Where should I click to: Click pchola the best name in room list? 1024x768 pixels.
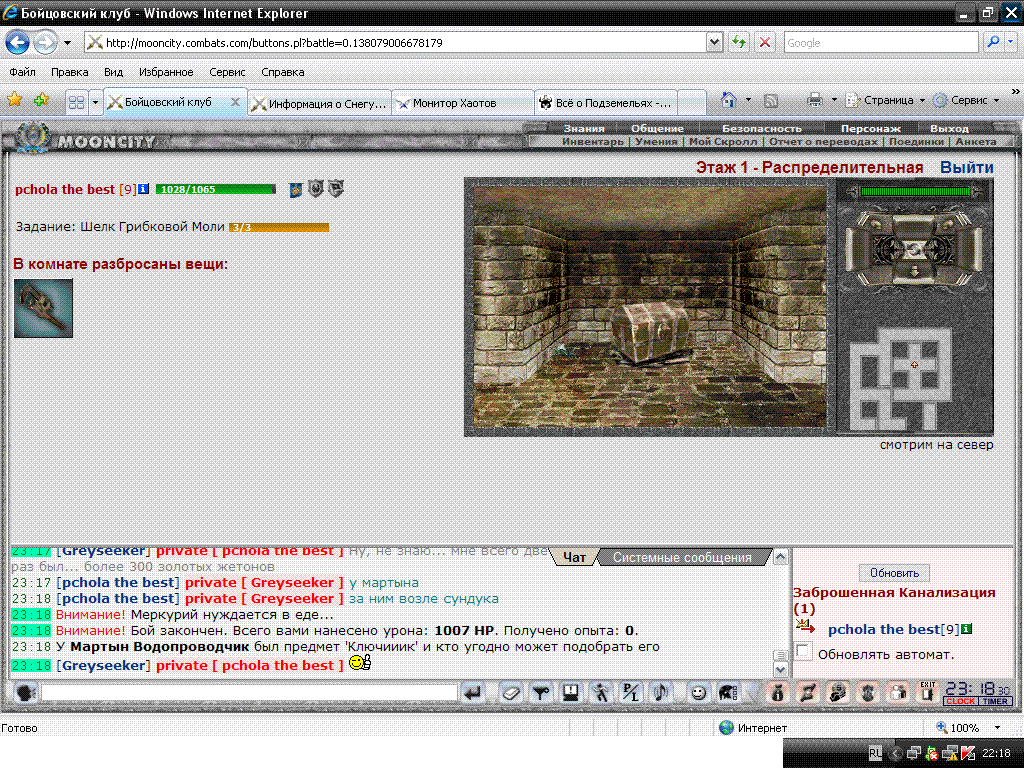coord(884,629)
